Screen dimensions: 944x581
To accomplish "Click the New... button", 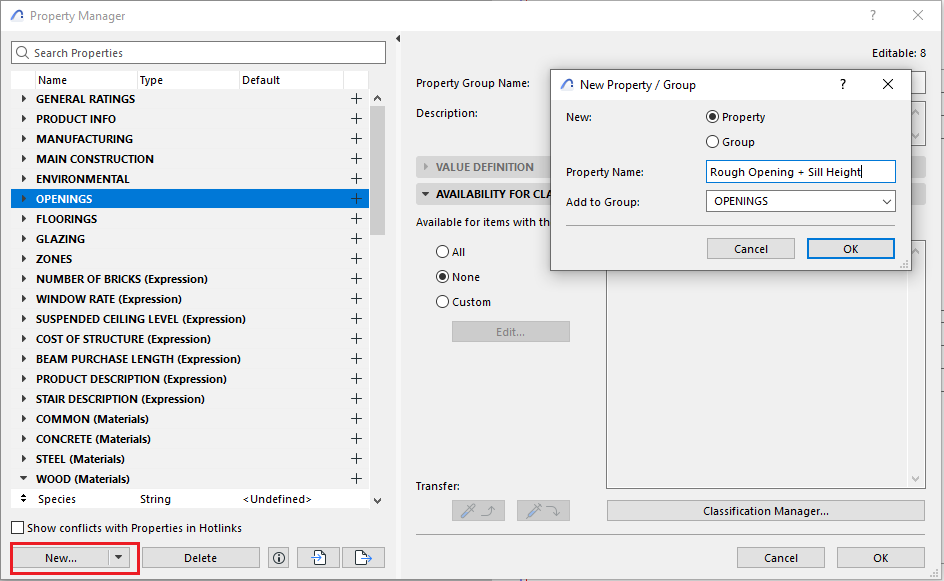I will 61,558.
